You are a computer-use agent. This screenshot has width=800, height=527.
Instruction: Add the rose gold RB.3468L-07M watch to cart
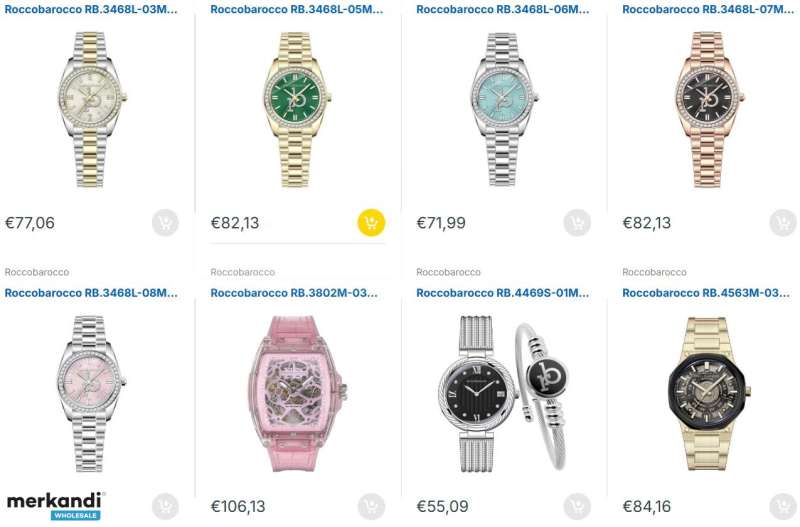coord(783,222)
